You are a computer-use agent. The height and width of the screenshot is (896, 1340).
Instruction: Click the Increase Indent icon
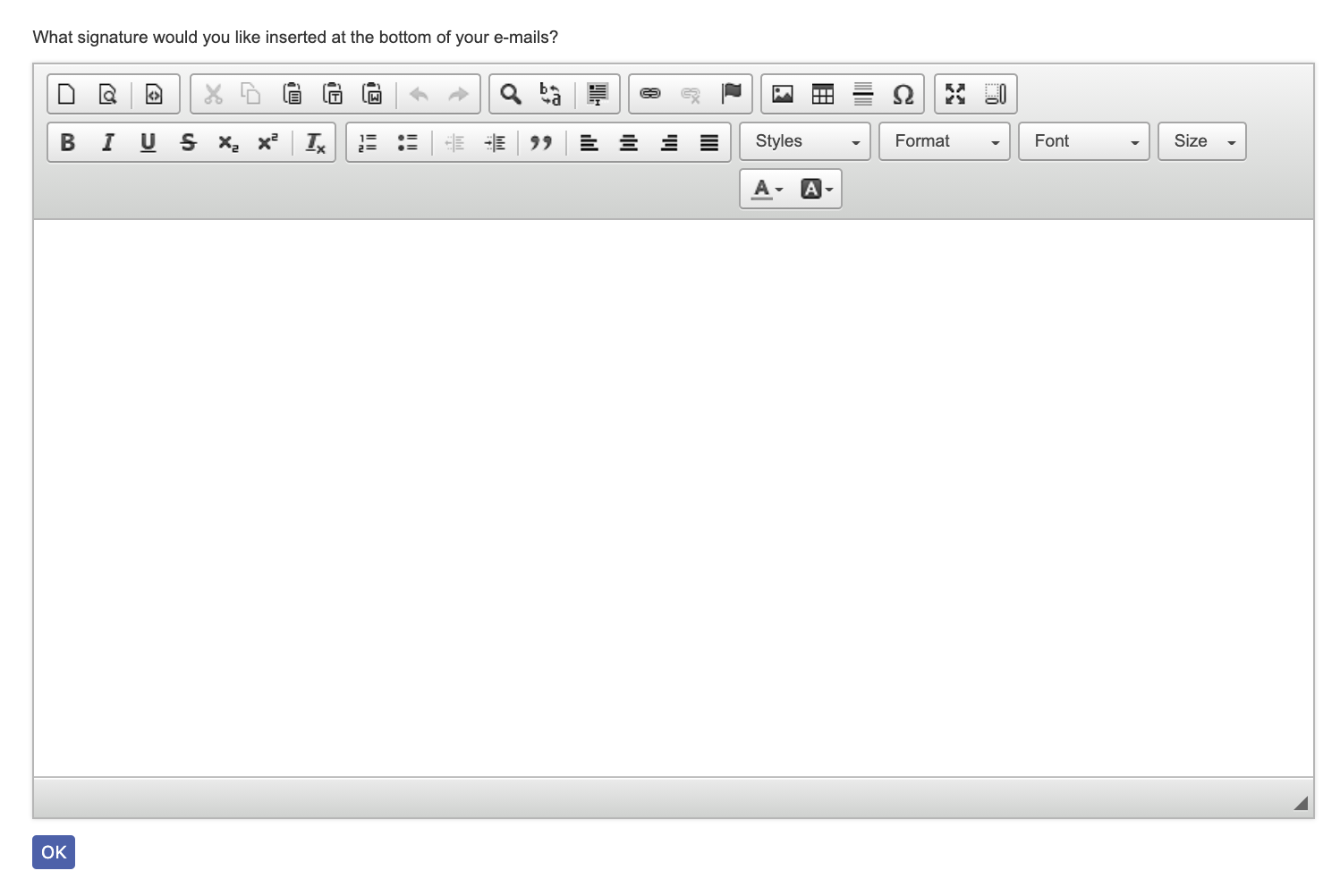[494, 142]
